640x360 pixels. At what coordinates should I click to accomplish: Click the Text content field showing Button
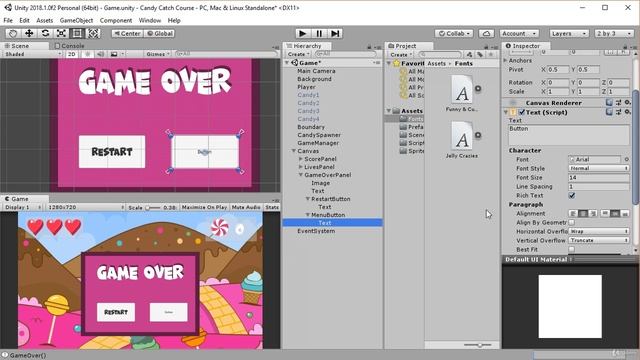tap(569, 135)
